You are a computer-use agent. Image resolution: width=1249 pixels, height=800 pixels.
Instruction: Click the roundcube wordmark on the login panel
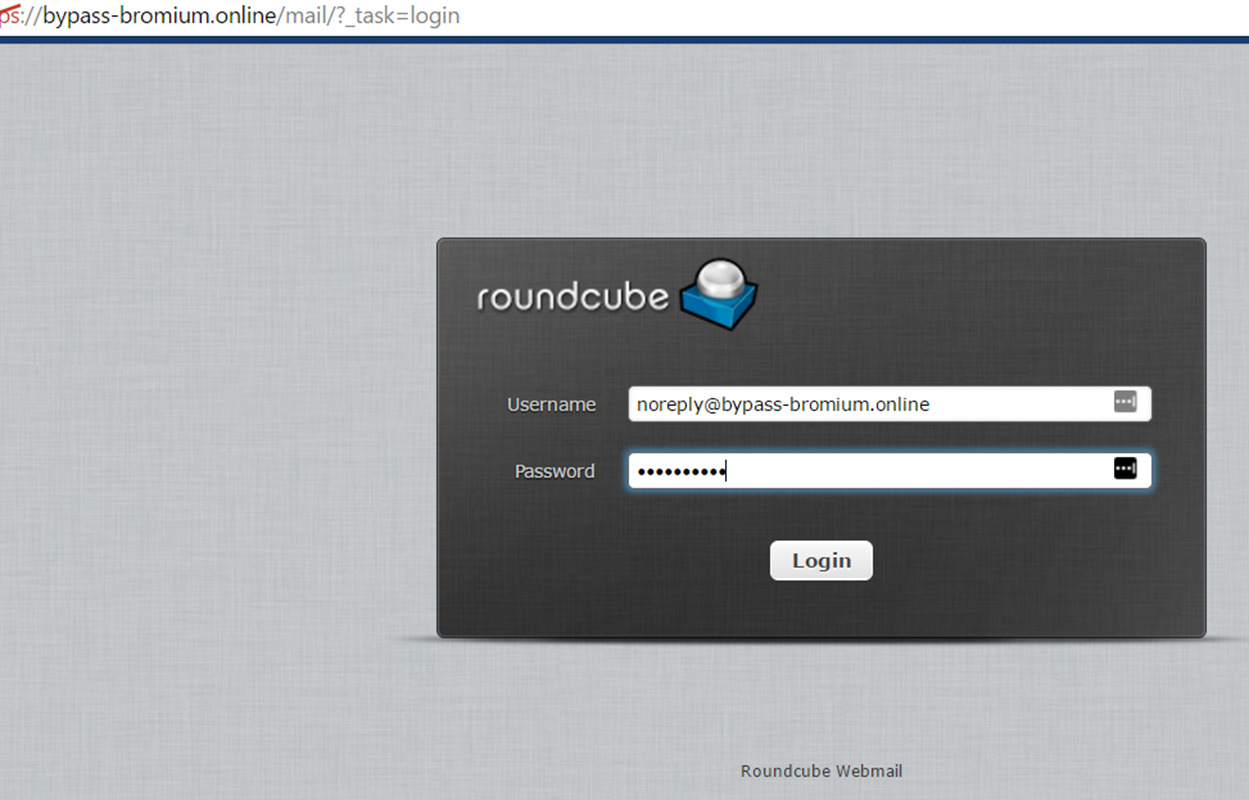coord(572,296)
